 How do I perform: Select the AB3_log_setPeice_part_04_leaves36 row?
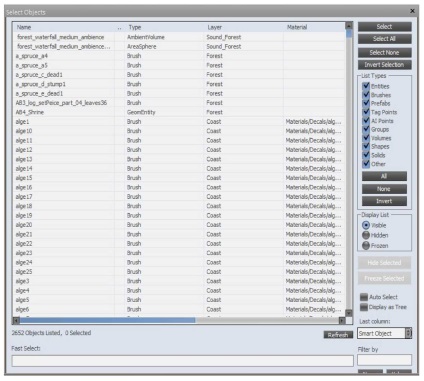coord(179,103)
